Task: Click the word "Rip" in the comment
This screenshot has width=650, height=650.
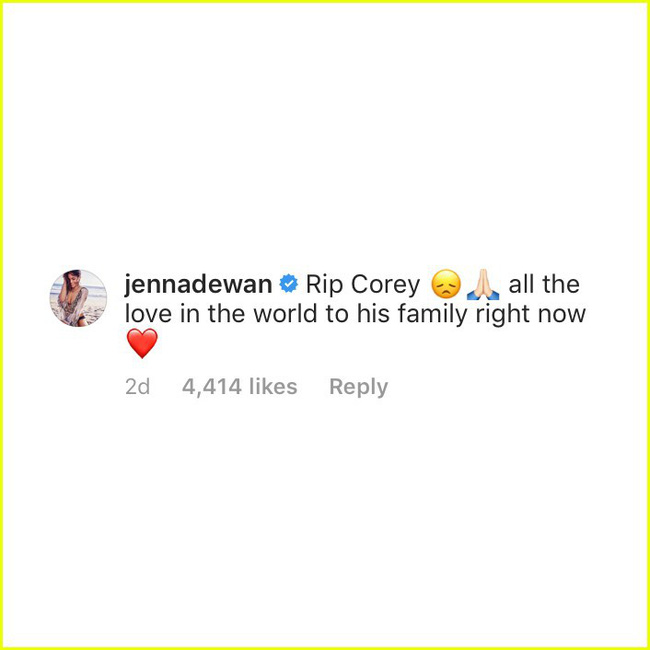Action: point(321,285)
